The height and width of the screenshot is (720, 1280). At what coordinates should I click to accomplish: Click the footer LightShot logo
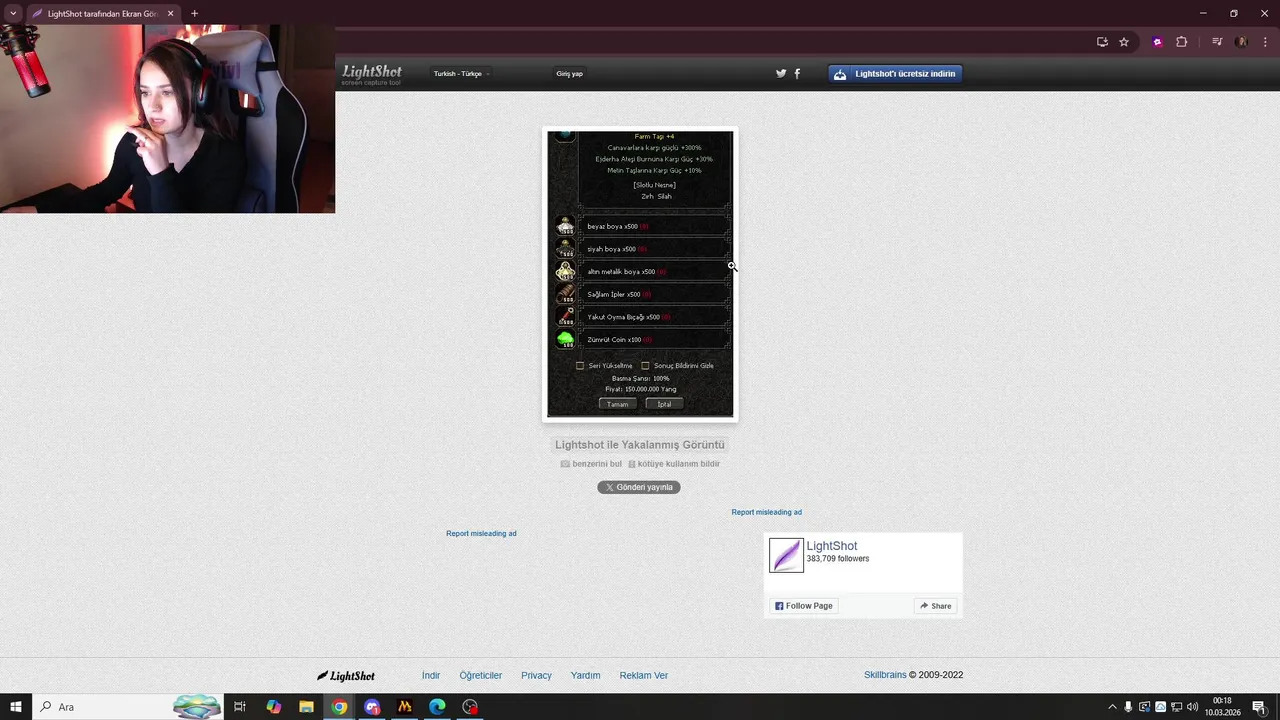pyautogui.click(x=346, y=676)
